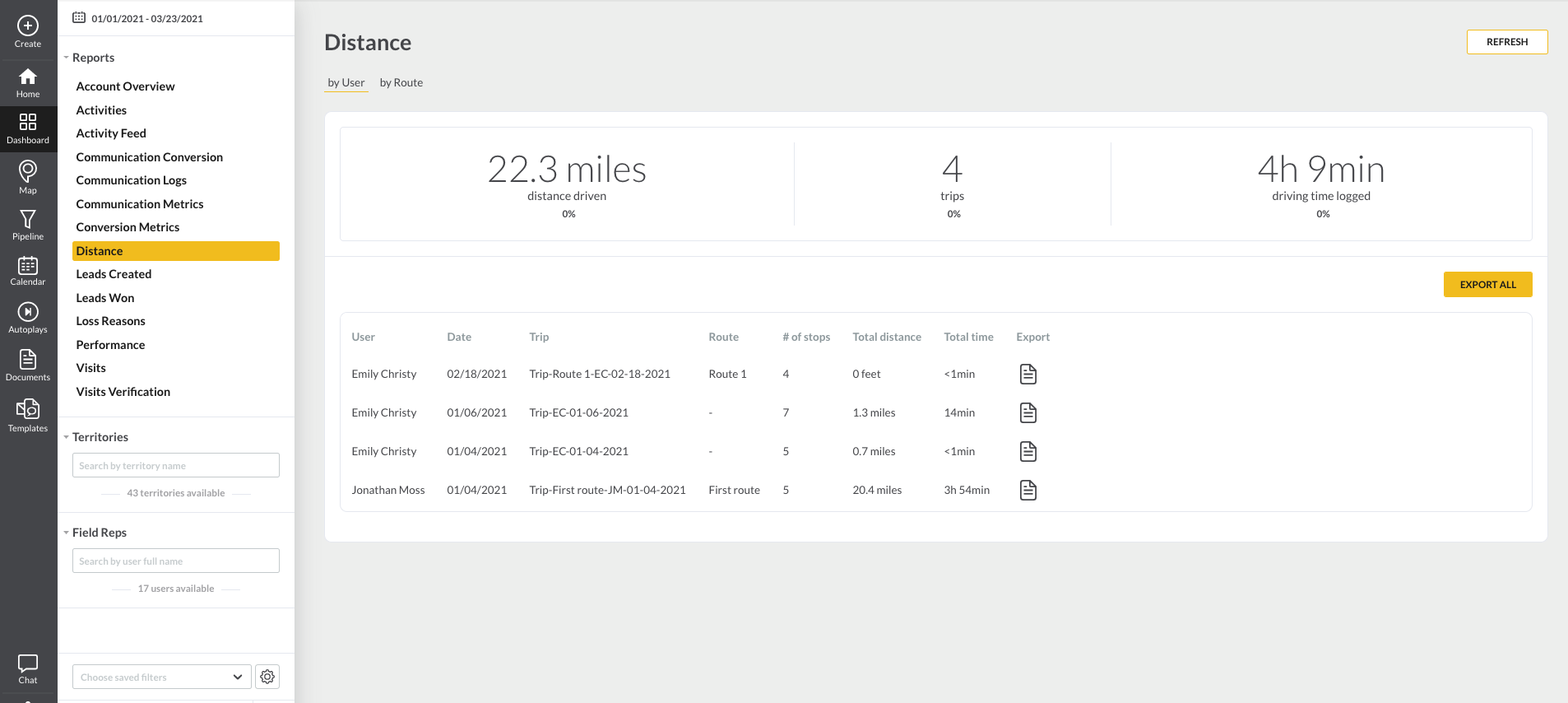The image size is (1568, 703).
Task: Click the territory name search field
Action: (175, 466)
